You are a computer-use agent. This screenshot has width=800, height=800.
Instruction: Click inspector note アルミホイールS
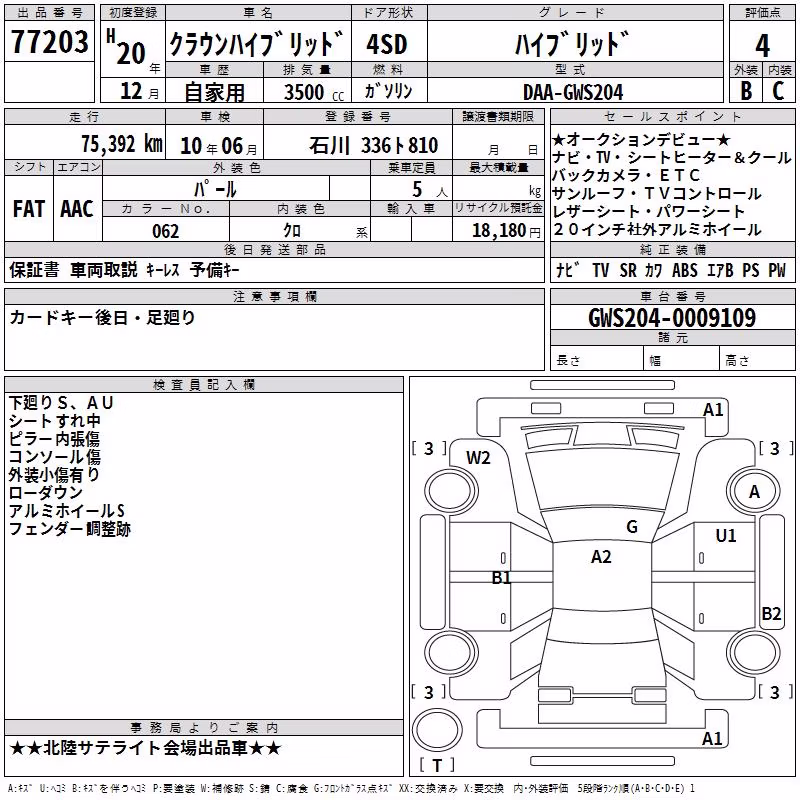tap(66, 511)
